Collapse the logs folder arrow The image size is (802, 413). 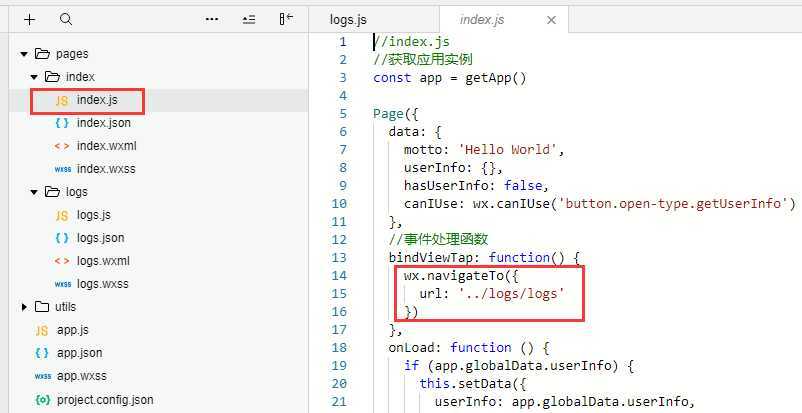pyautogui.click(x=34, y=192)
